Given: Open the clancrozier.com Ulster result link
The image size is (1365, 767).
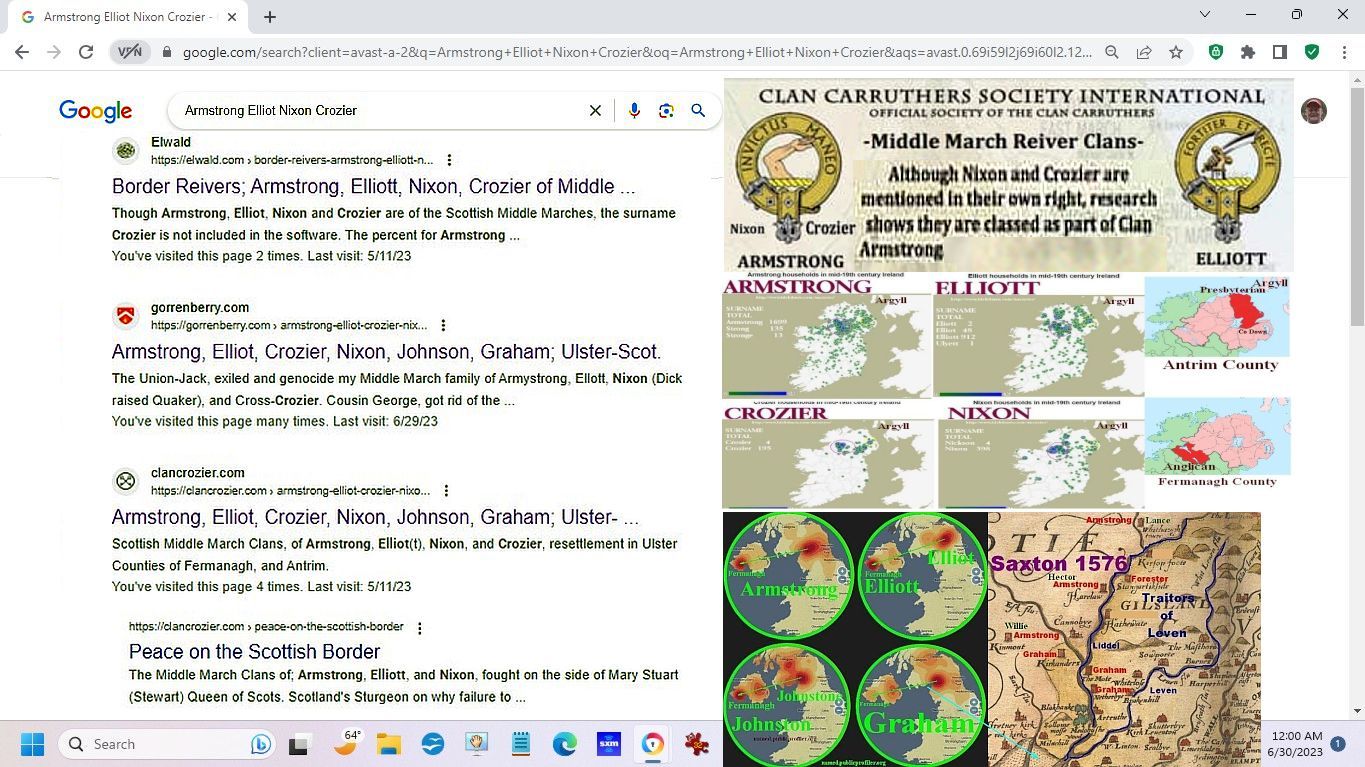Looking at the screenshot, I should point(375,517).
